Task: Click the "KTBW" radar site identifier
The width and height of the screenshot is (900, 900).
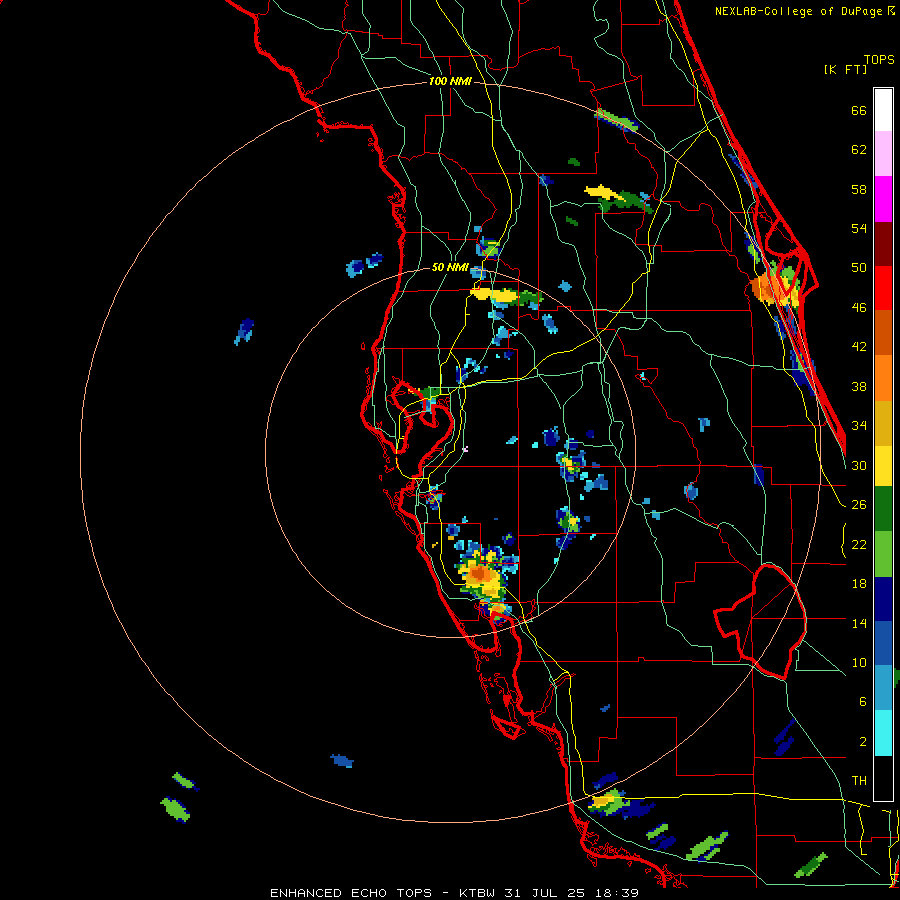Action: click(477, 893)
